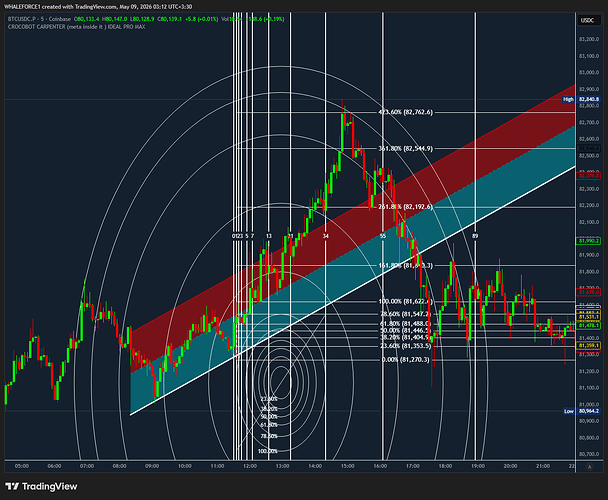Click the 83,200.0 price axis label
Screen dimensions: 608x500
pyautogui.click(x=589, y=39)
